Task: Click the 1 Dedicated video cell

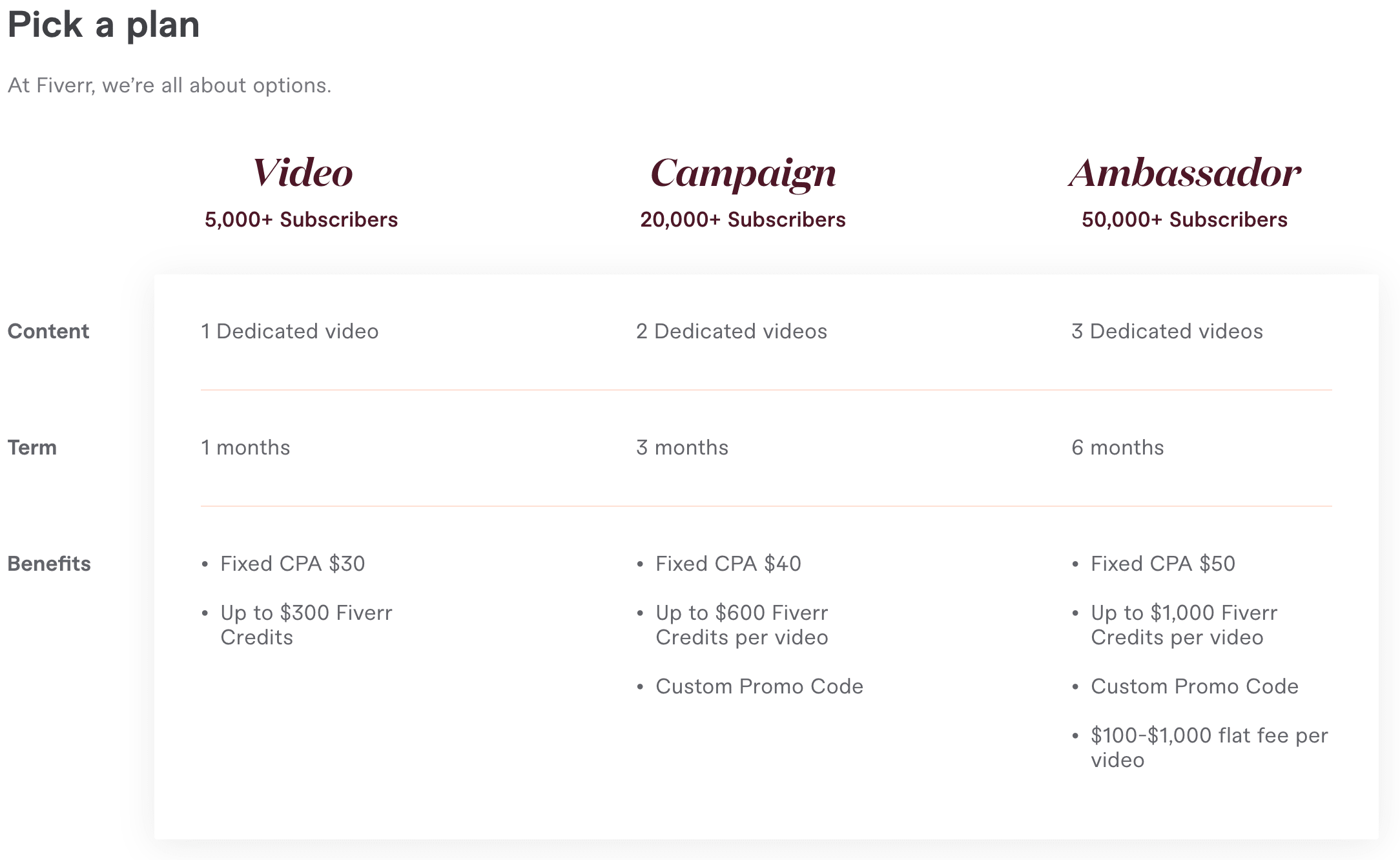Action: [290, 331]
